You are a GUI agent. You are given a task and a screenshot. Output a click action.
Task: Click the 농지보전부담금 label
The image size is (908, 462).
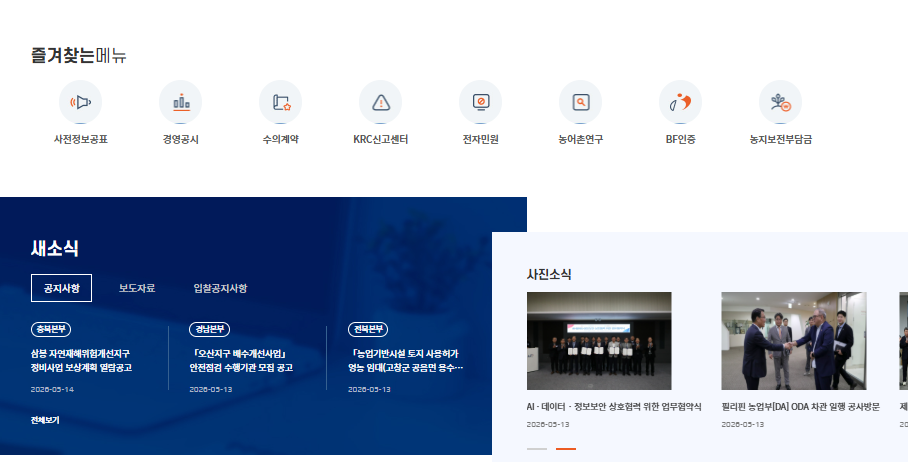tap(781, 140)
